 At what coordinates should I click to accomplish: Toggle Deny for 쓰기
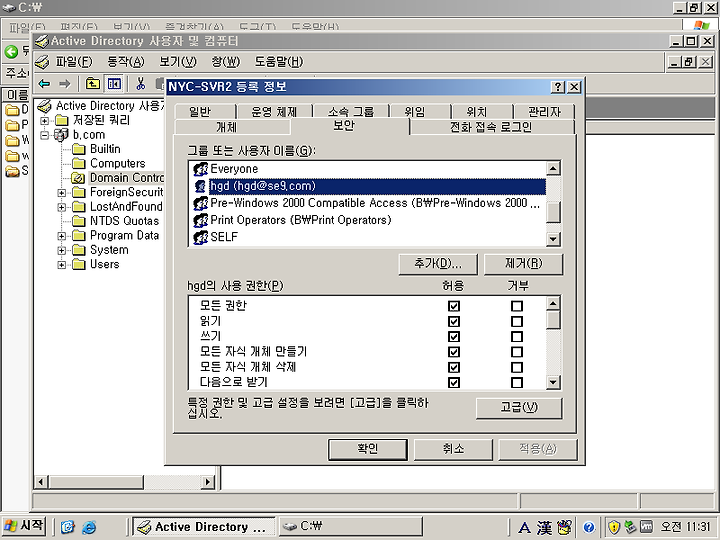[x=517, y=337]
